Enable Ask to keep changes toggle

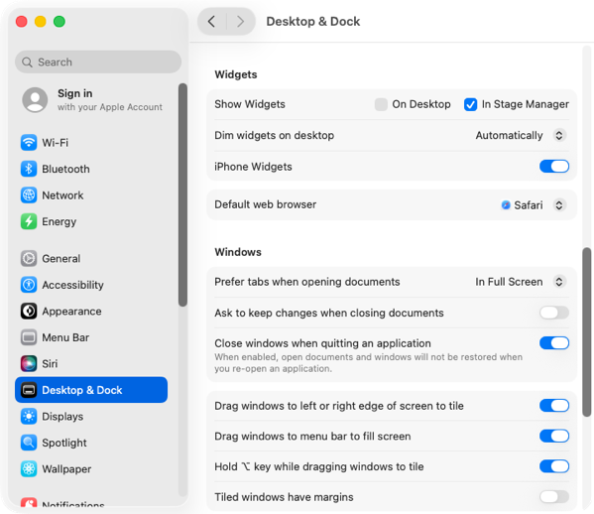(554, 313)
